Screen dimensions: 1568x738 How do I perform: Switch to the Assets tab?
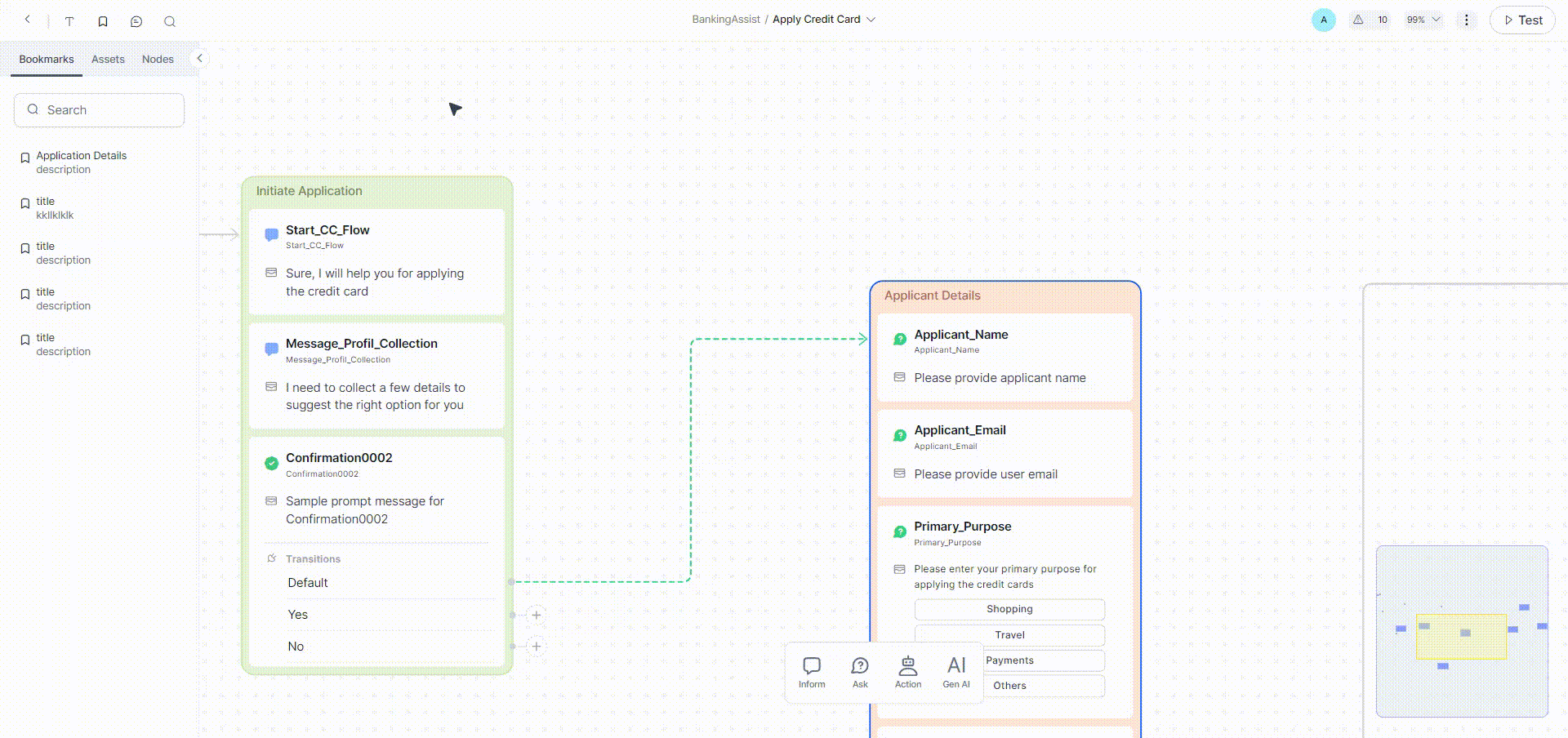pos(108,60)
